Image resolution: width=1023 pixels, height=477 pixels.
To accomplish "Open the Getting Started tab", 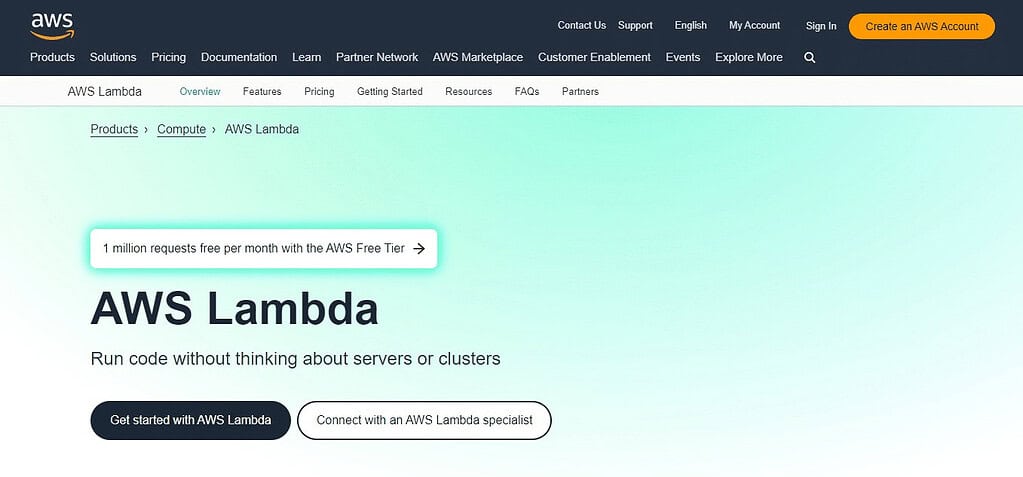I will [x=389, y=91].
